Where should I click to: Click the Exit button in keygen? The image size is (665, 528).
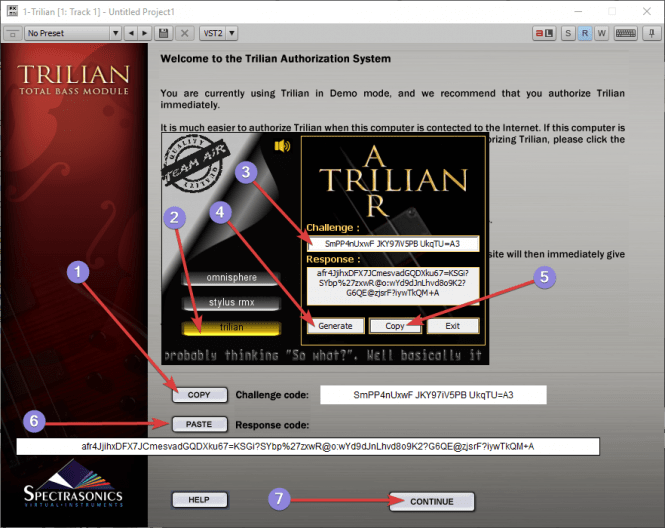[453, 326]
